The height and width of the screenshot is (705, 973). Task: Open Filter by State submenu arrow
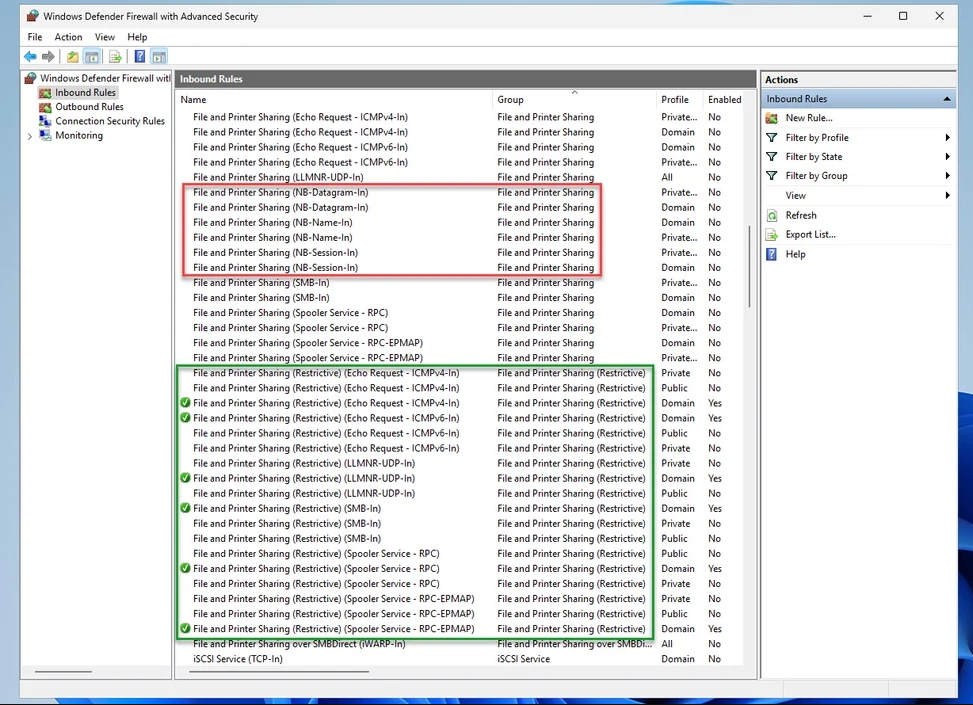947,156
